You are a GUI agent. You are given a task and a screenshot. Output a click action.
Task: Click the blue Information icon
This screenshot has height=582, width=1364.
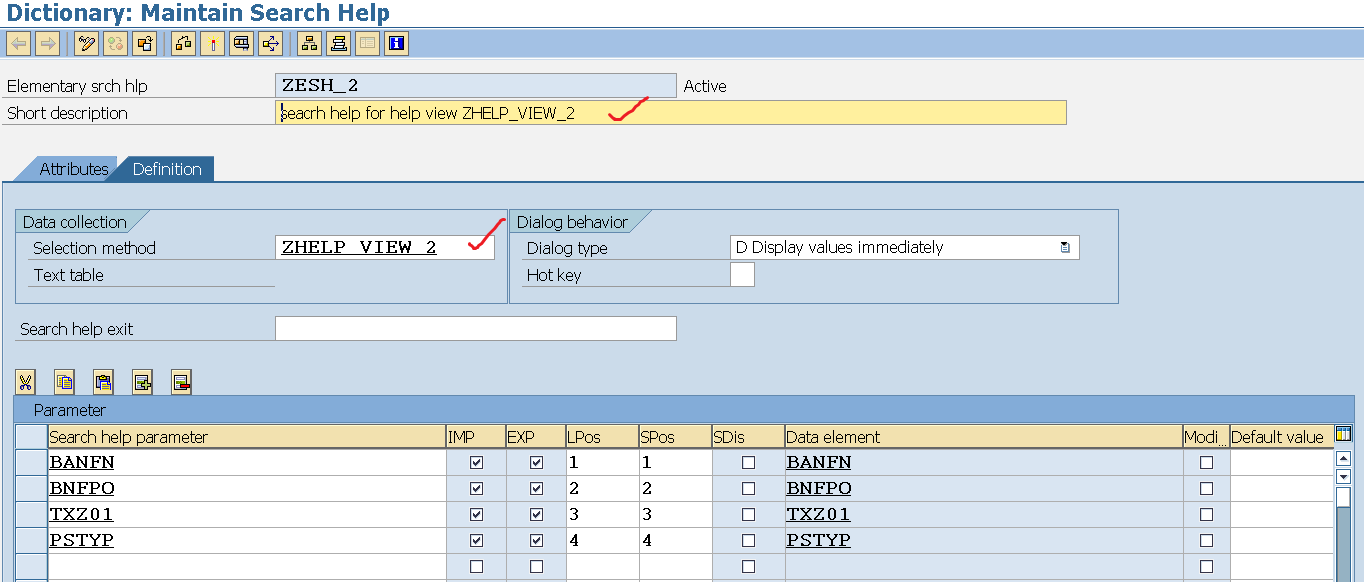(397, 43)
